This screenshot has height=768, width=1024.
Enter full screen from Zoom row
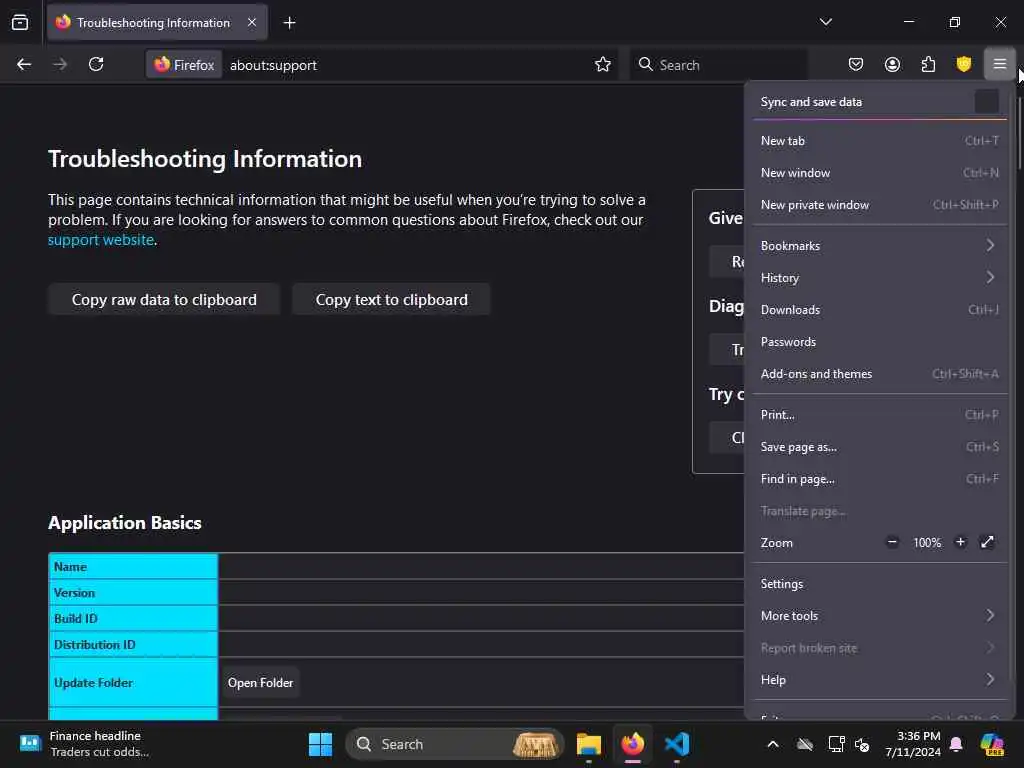987,542
